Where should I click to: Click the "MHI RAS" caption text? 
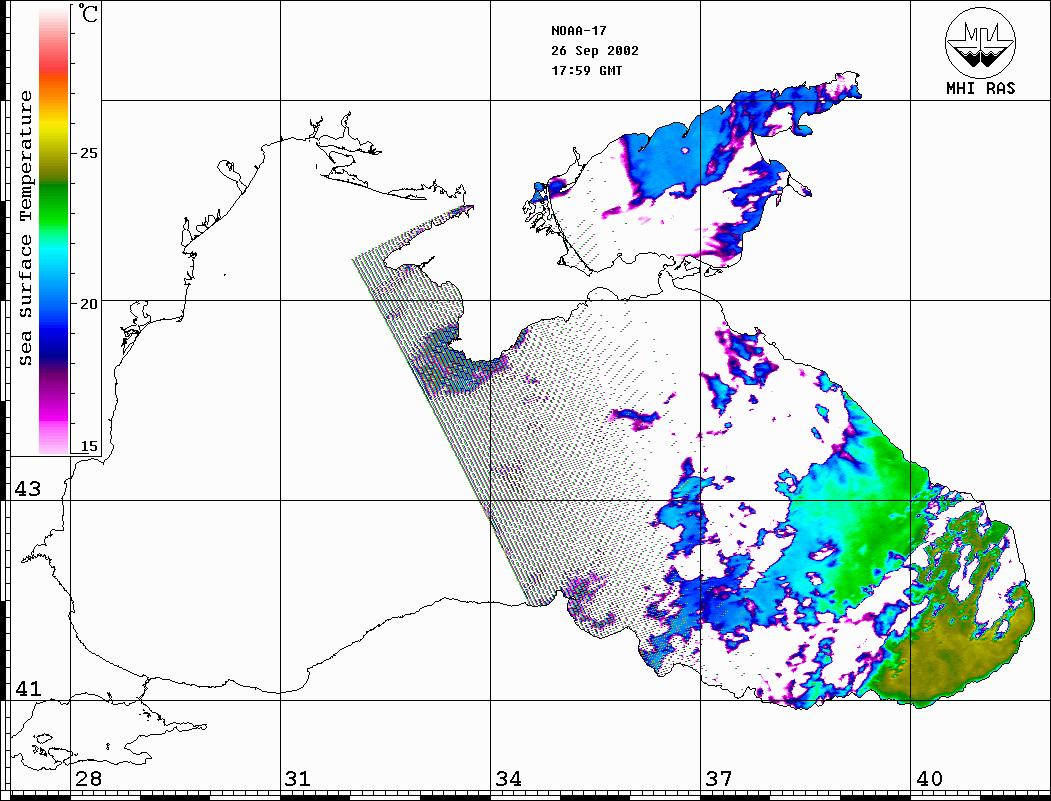[981, 88]
